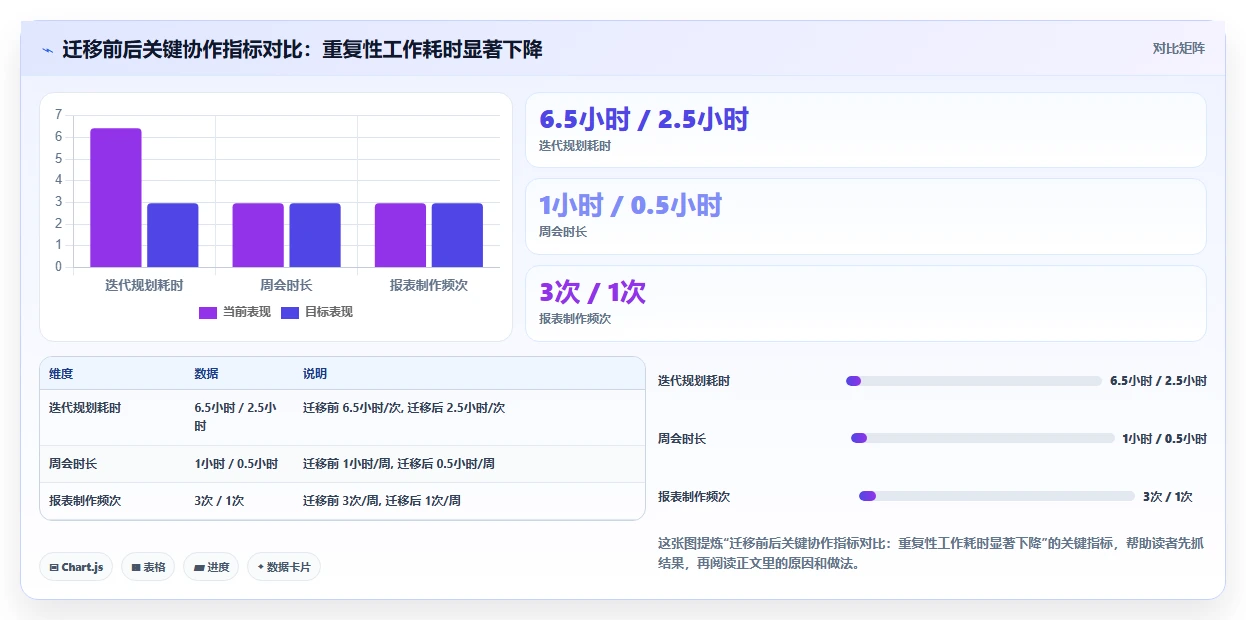The width and height of the screenshot is (1246, 620).
Task: Toggle the 当前表现 legend swatch
Action: [x=208, y=312]
